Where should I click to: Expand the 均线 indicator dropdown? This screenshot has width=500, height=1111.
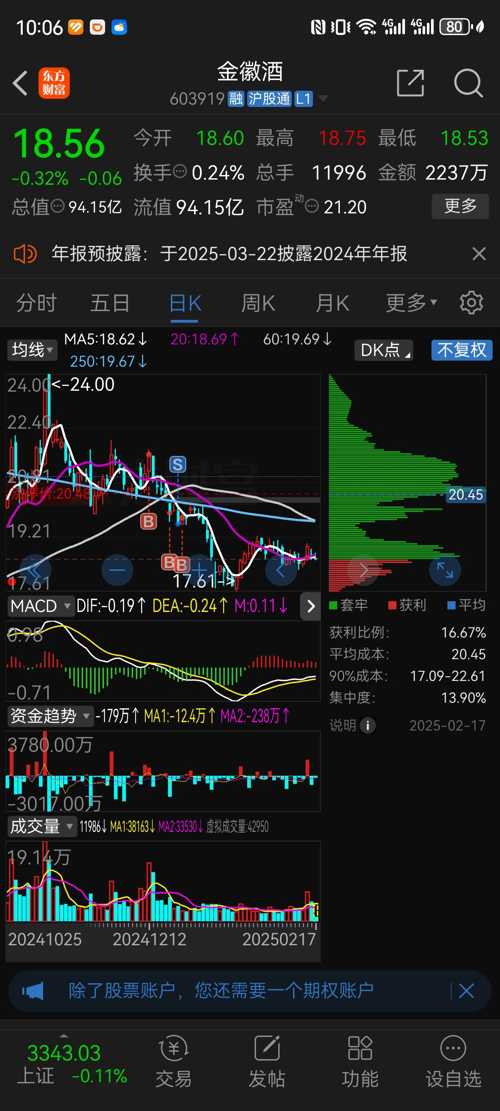33,350
